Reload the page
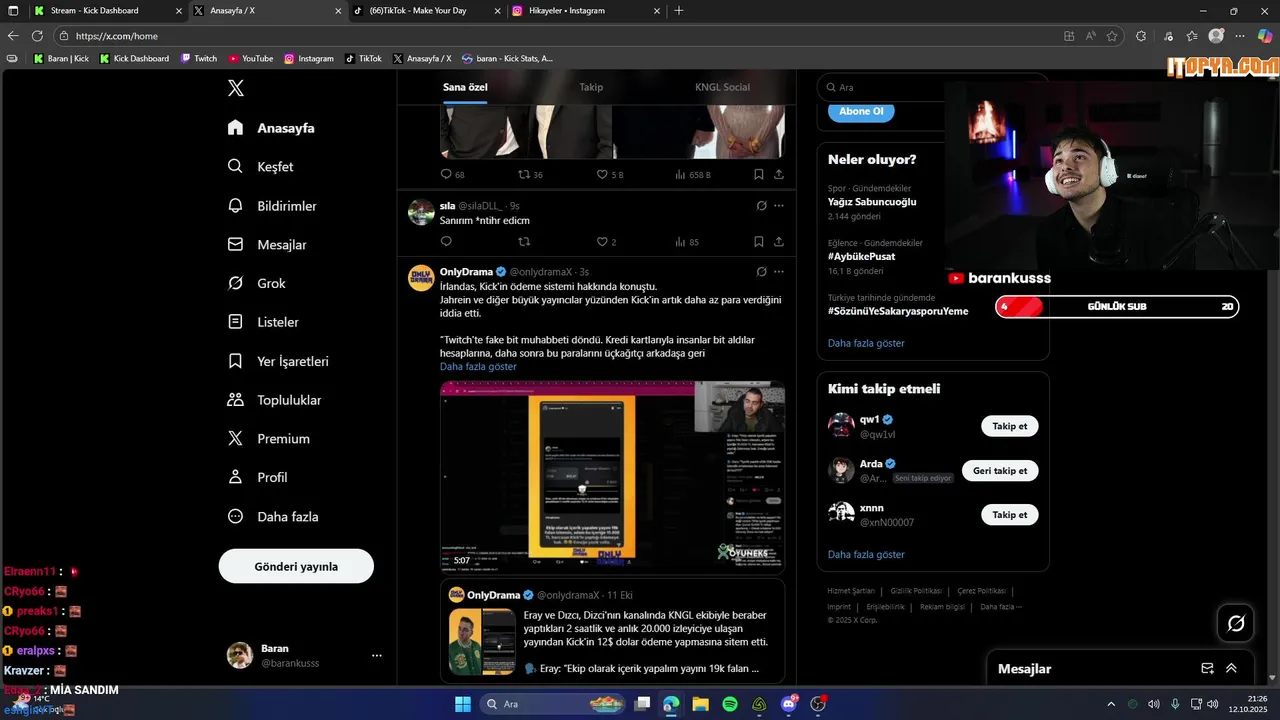1280x720 pixels. (38, 36)
